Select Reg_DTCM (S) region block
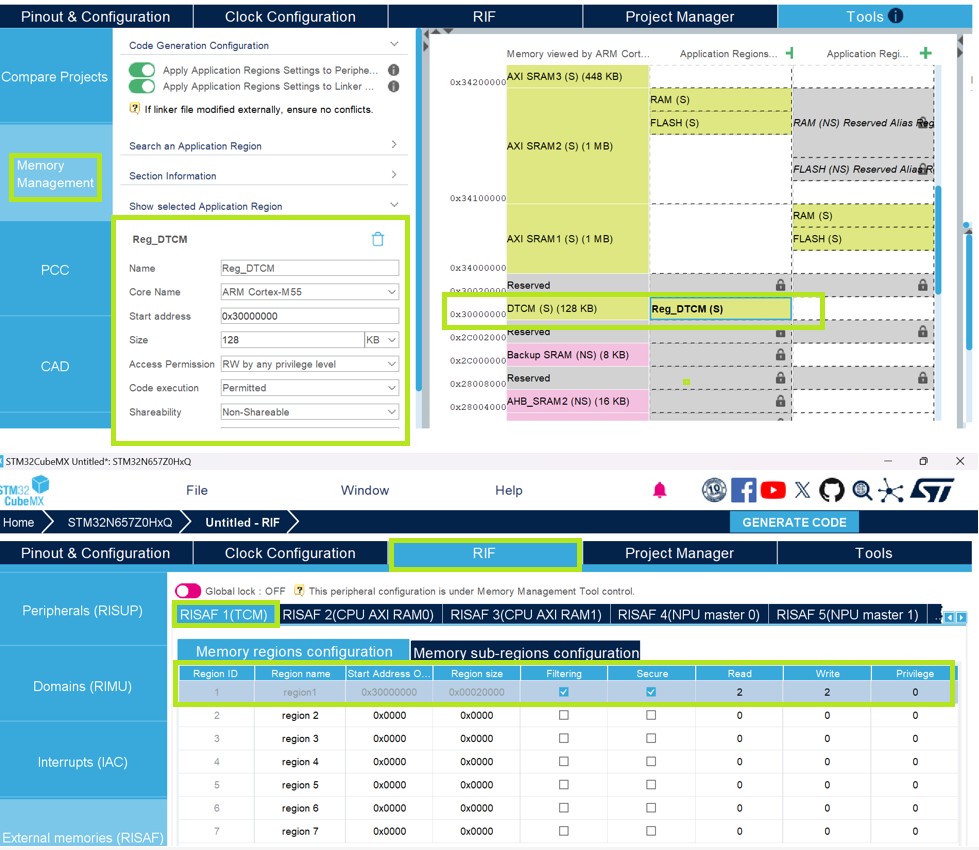The width and height of the screenshot is (979, 850). (x=721, y=309)
